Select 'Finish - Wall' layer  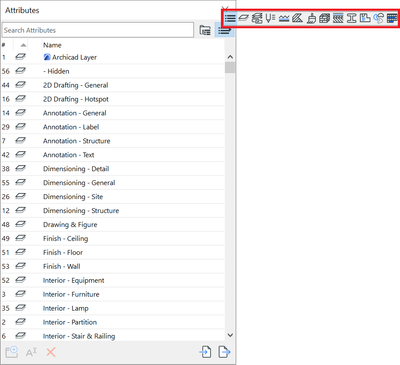tap(113, 267)
